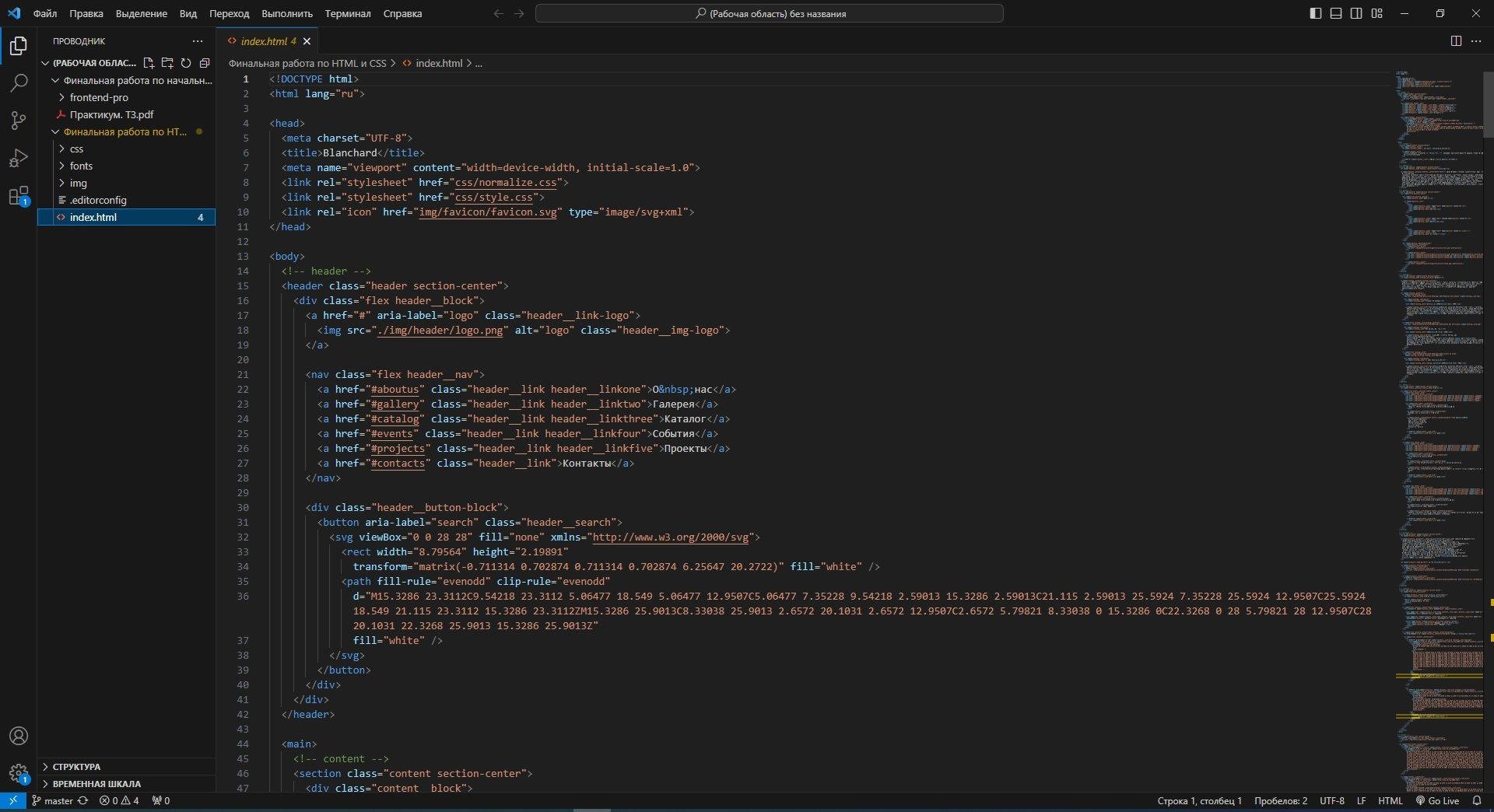Open the Выделение menu

141,13
